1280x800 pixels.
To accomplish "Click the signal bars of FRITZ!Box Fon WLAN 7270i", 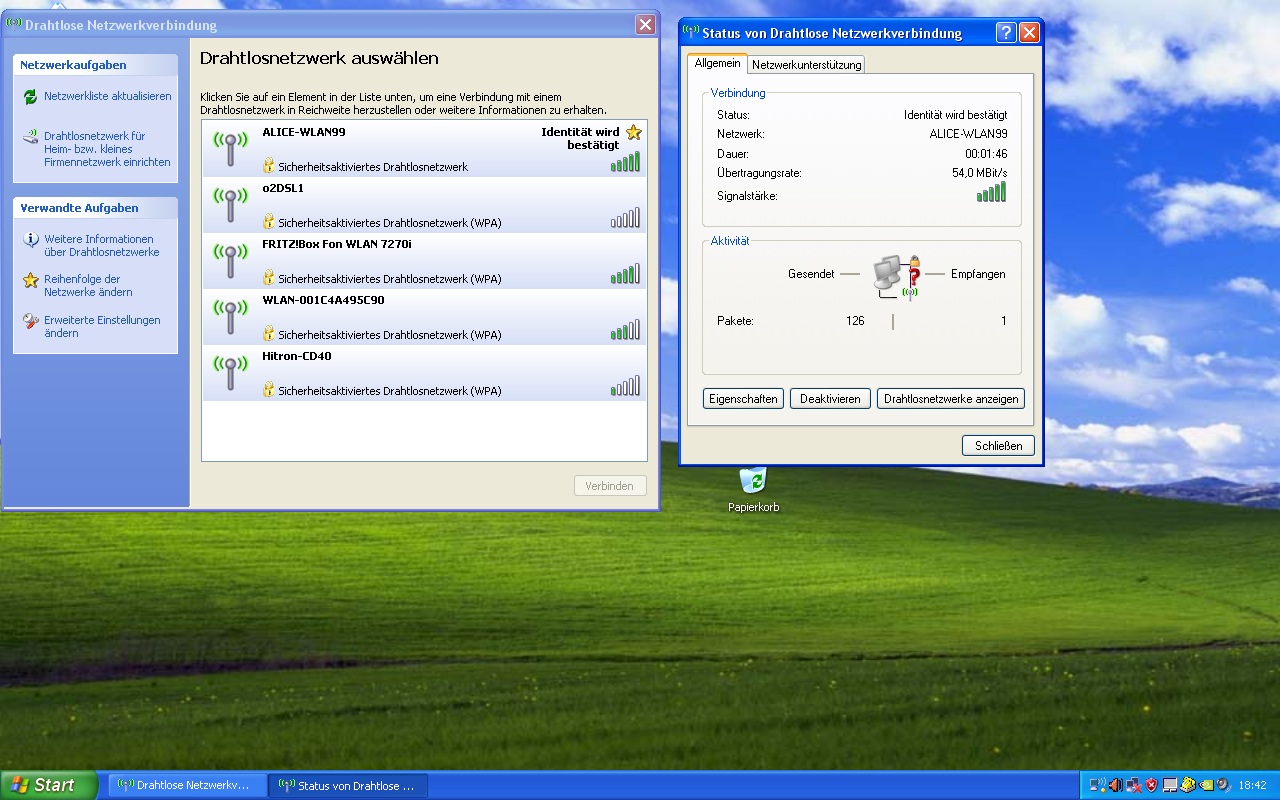I will 626,274.
